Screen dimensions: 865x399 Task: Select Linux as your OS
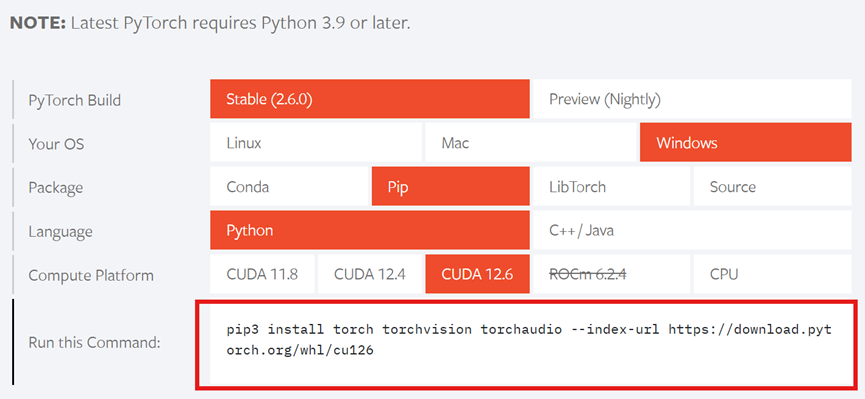pos(316,142)
